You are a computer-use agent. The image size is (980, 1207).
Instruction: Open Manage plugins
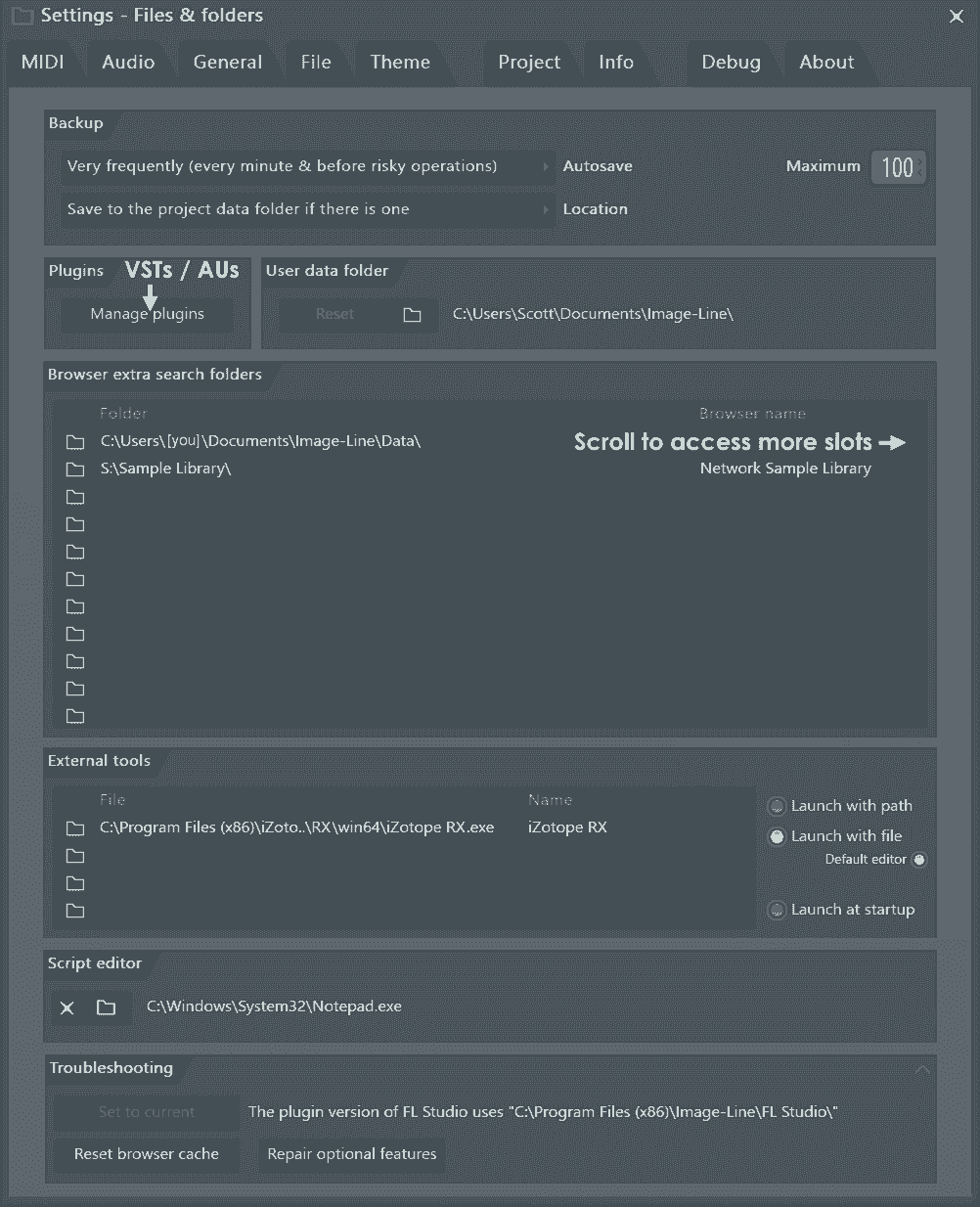146,314
